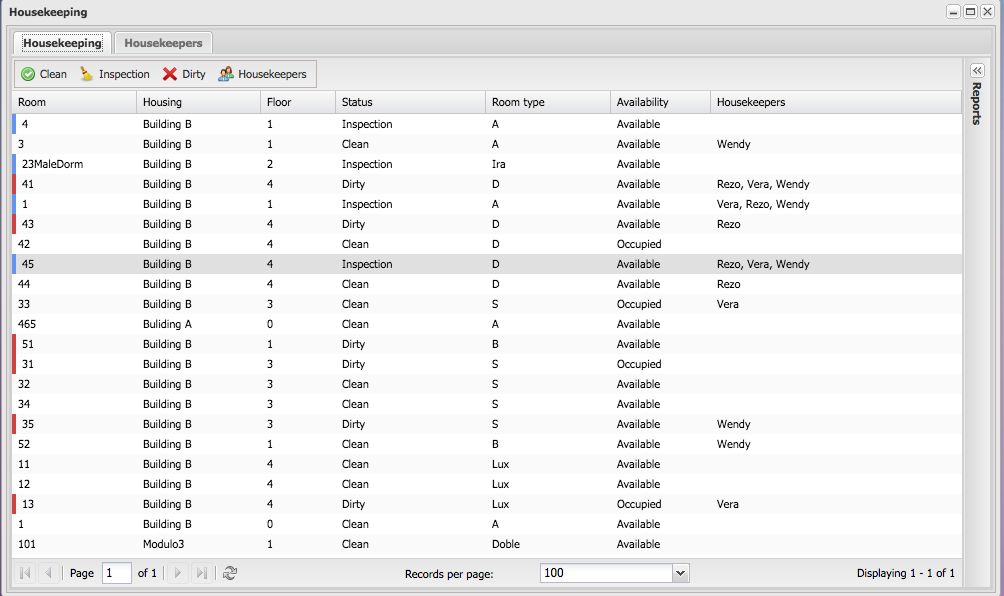This screenshot has width=1004, height=596.
Task: Click the Ira room type cell
Action: pyautogui.click(x=499, y=164)
